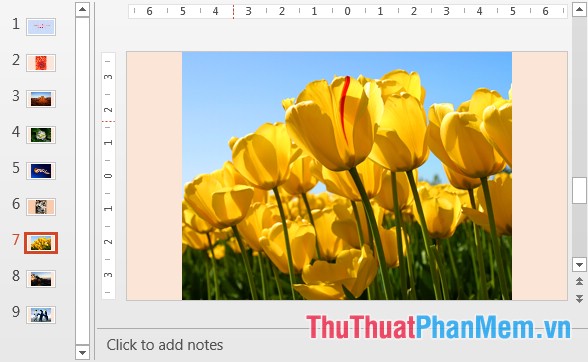Screen dimensions: 588x362
Task: Go to previous slide with double-up arrows
Action: (x=579, y=281)
